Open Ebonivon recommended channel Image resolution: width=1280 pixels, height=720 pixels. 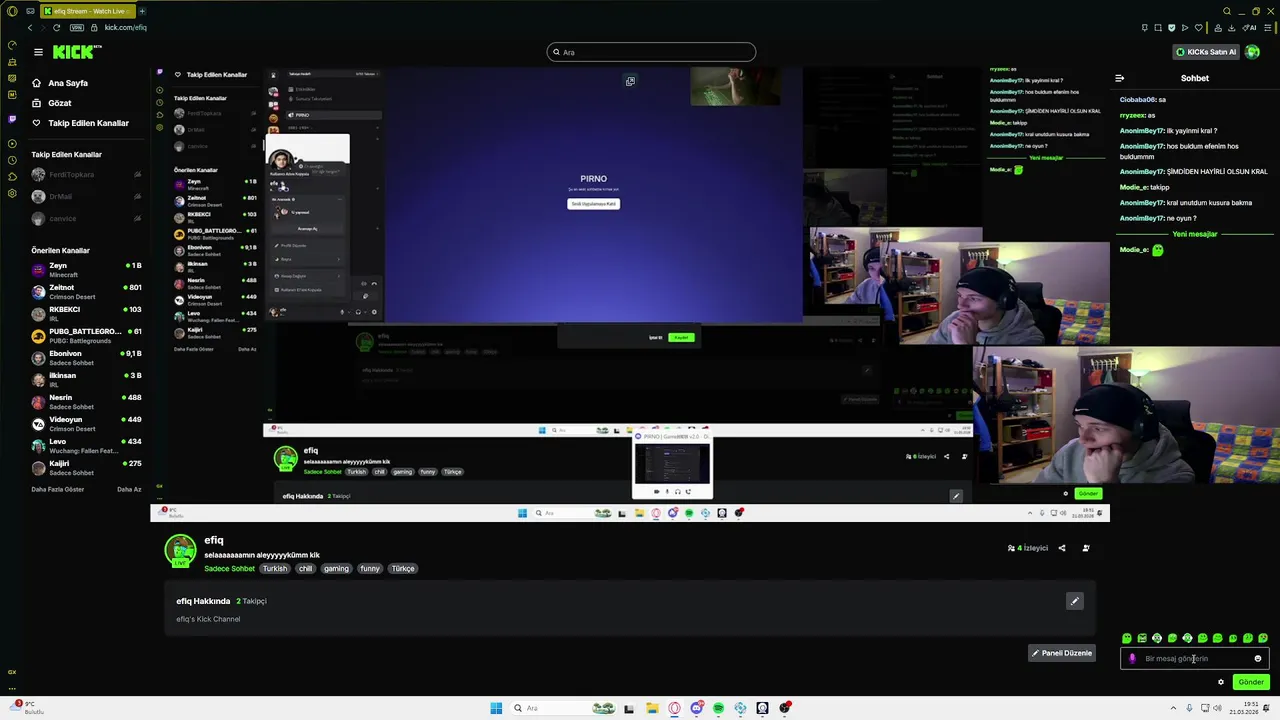point(85,358)
